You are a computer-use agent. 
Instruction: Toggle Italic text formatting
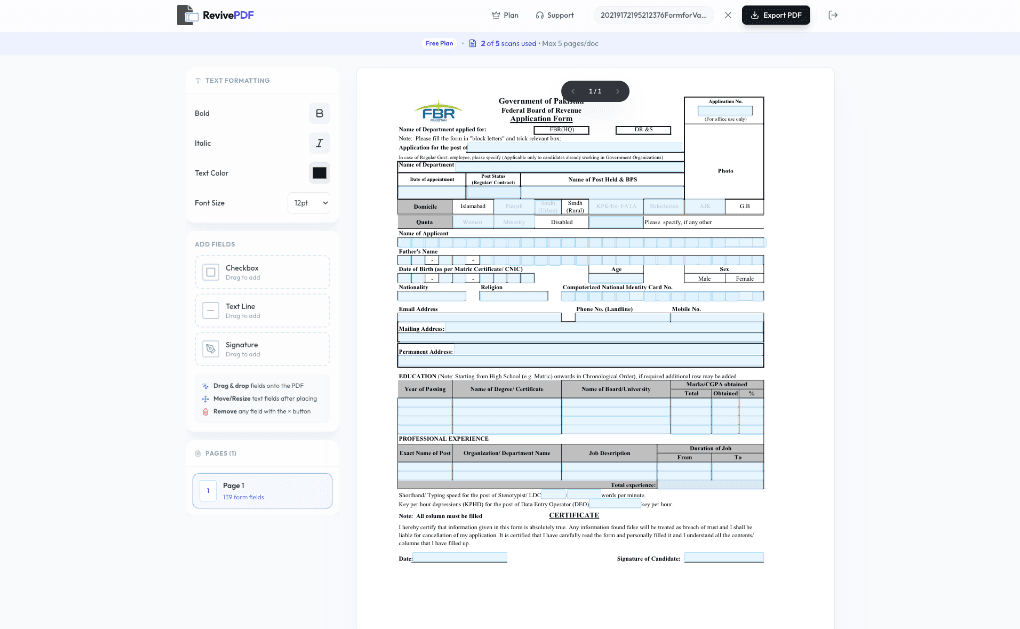point(319,143)
